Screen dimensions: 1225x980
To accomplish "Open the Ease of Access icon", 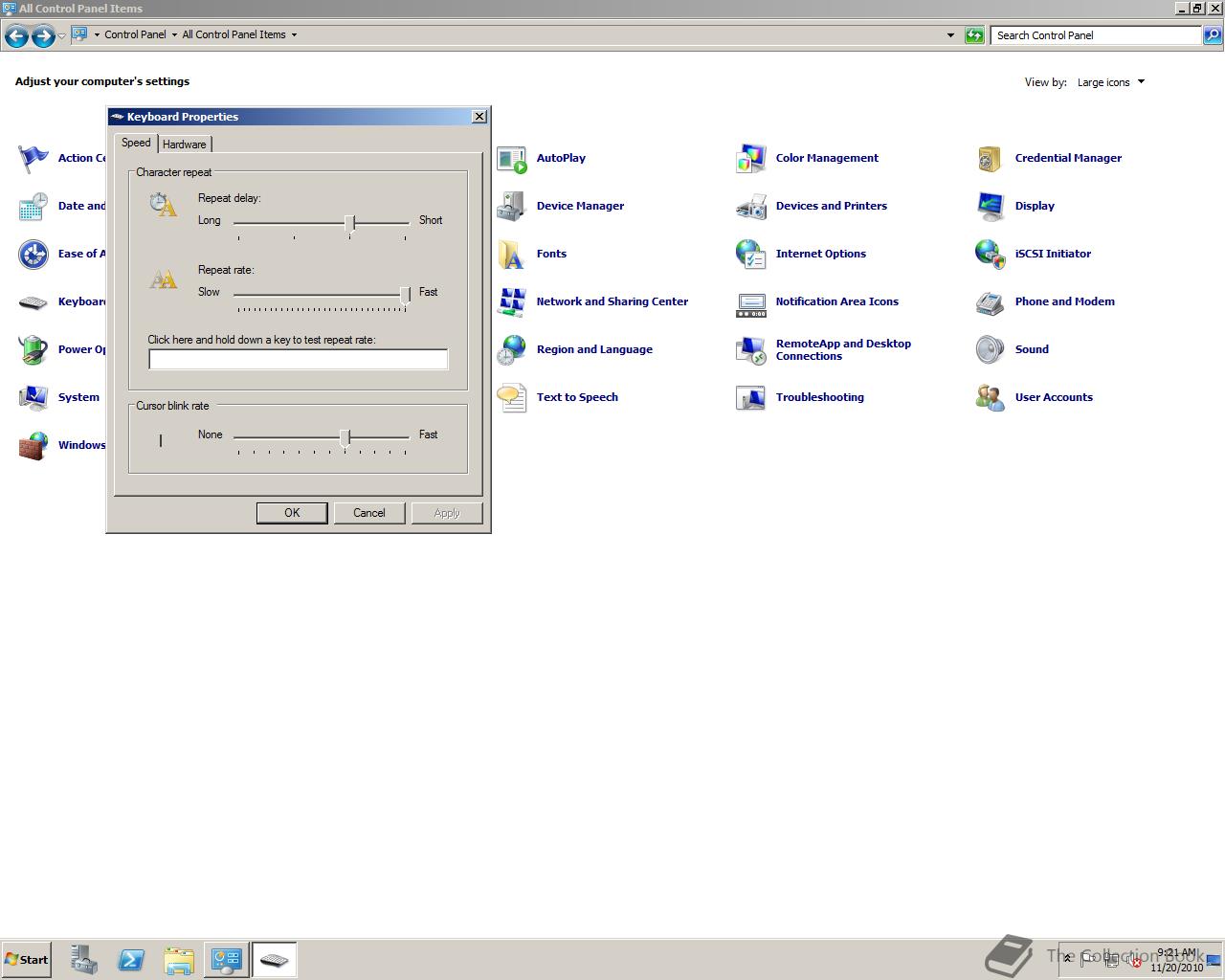I will click(x=33, y=255).
